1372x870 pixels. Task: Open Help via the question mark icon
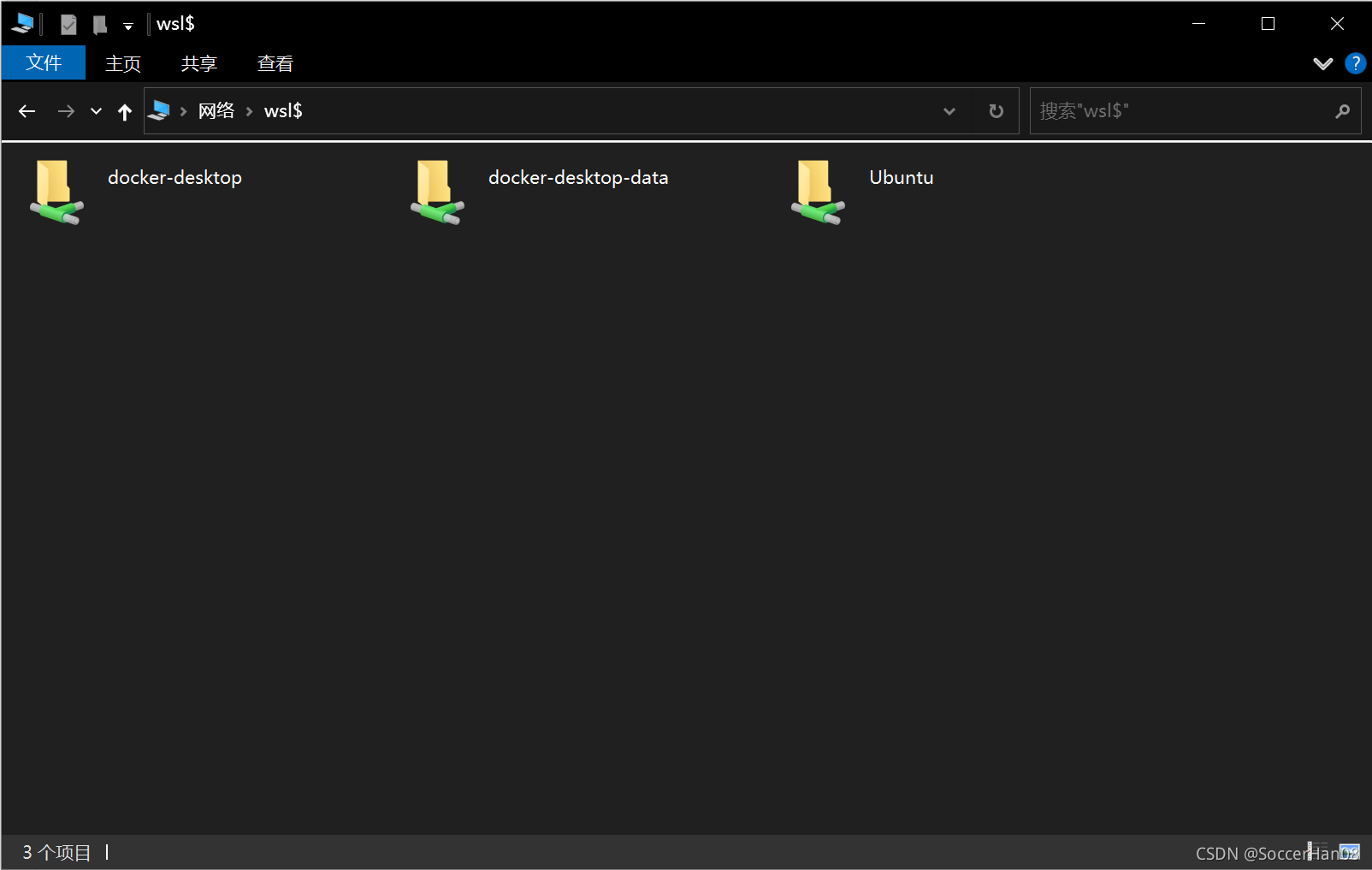coord(1356,63)
